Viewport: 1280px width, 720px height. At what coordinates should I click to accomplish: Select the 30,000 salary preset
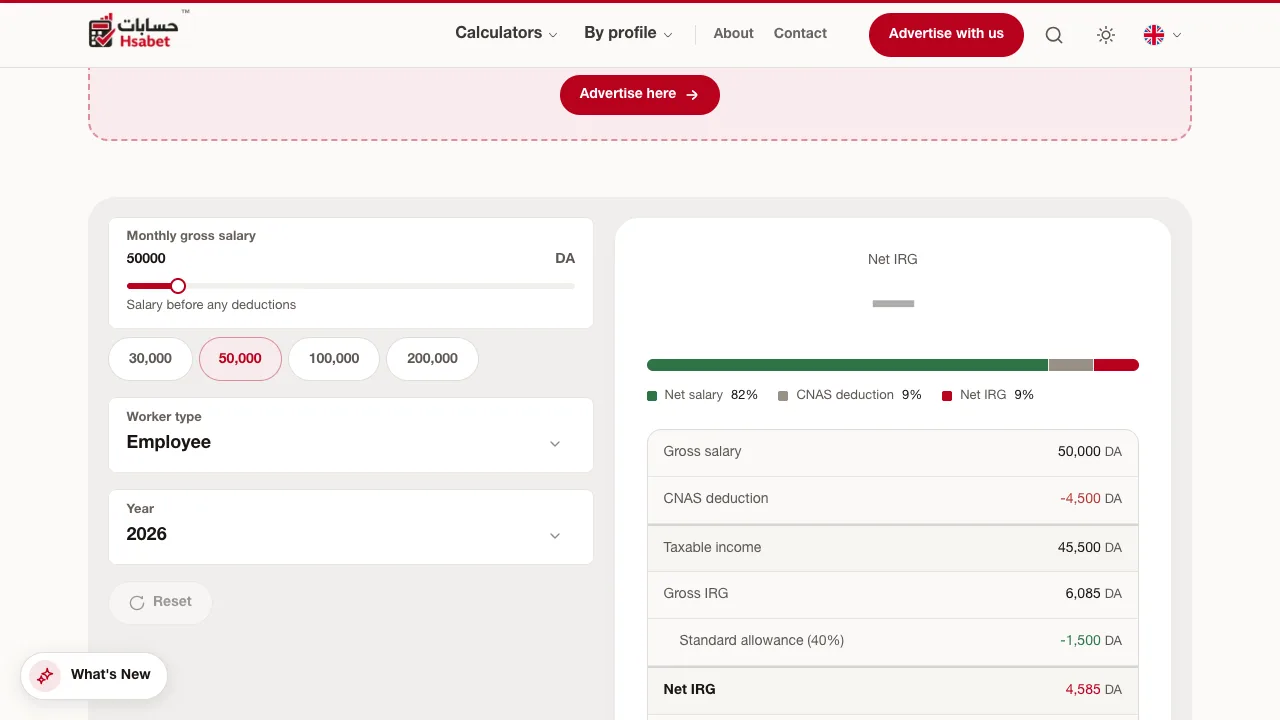click(150, 359)
